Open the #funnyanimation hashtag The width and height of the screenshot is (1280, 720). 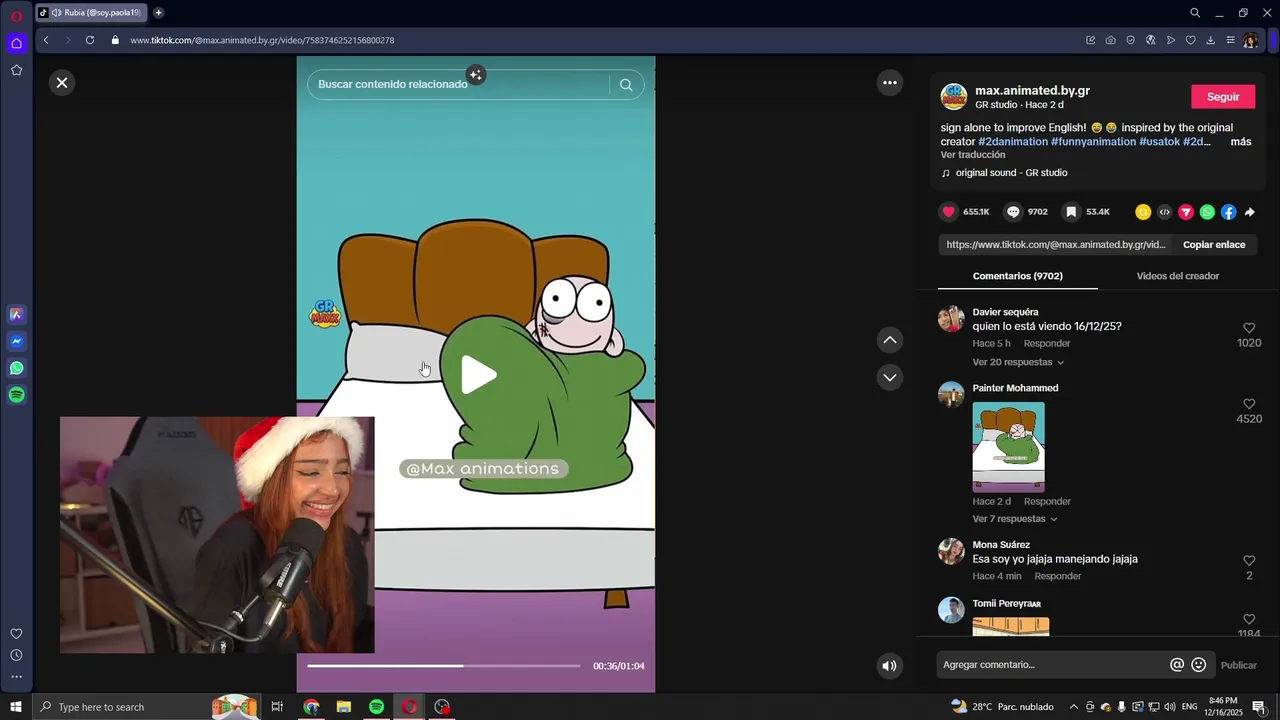1093,142
